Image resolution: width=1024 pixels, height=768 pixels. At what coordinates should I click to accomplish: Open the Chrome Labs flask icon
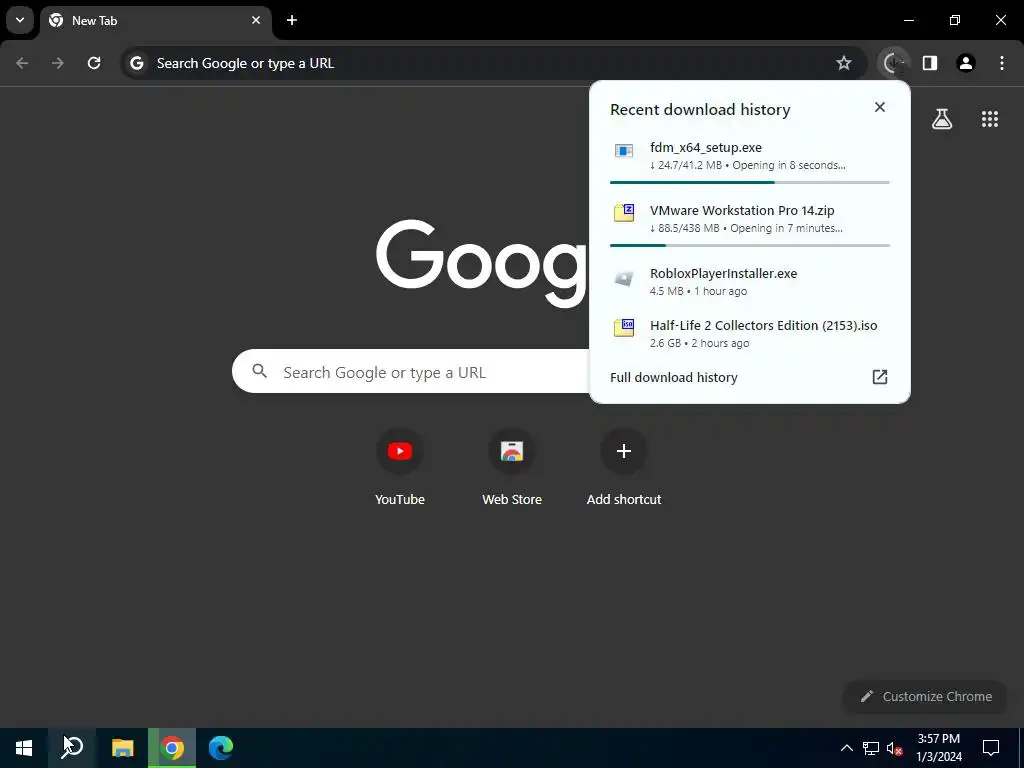(x=942, y=119)
